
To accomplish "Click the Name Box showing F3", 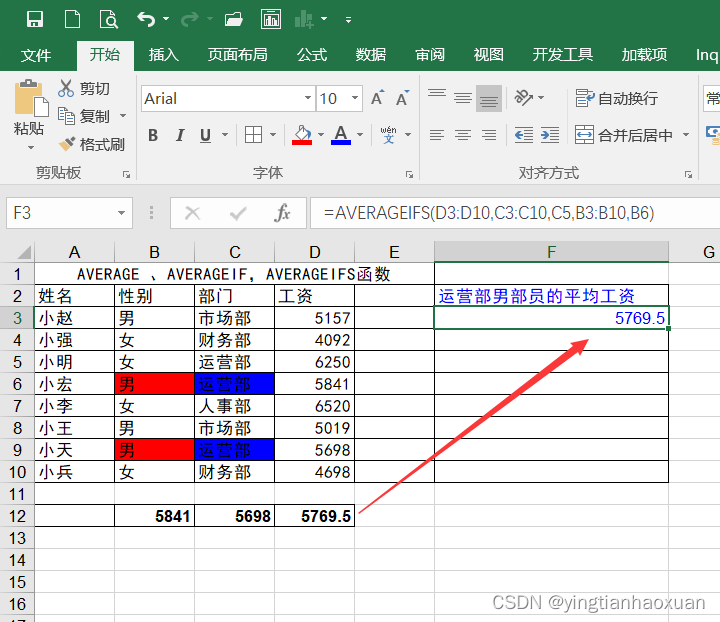I will [x=69, y=213].
